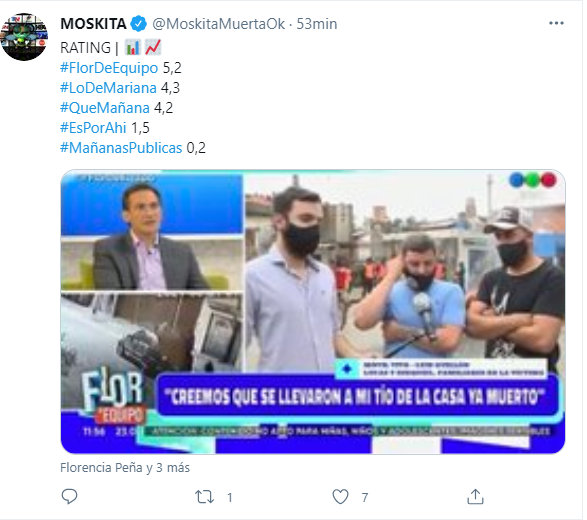Image resolution: width=587 pixels, height=520 pixels.
Task: Click the blue verified badge
Action: [x=139, y=24]
